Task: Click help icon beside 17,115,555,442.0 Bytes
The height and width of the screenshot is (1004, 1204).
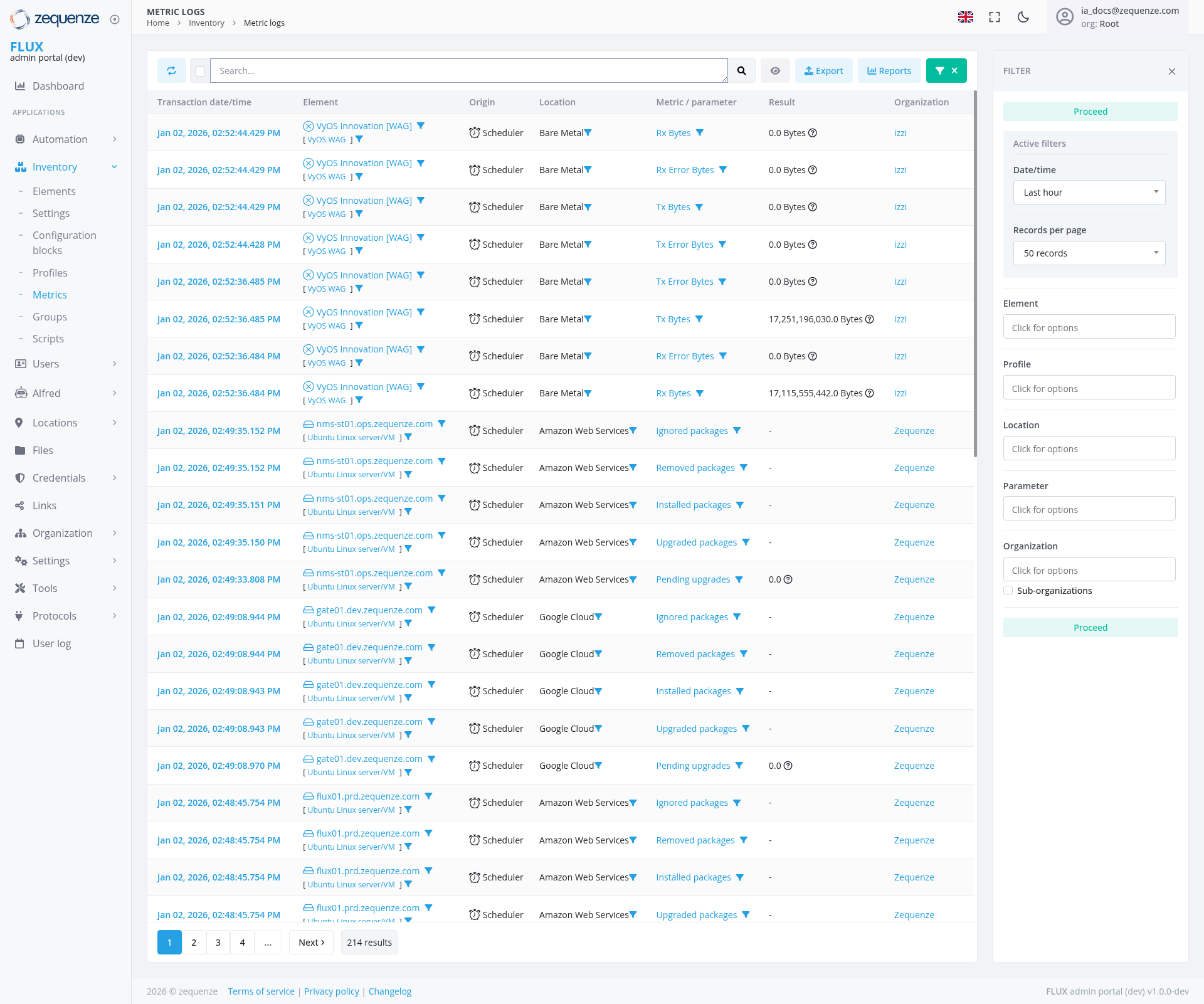Action: [x=869, y=393]
